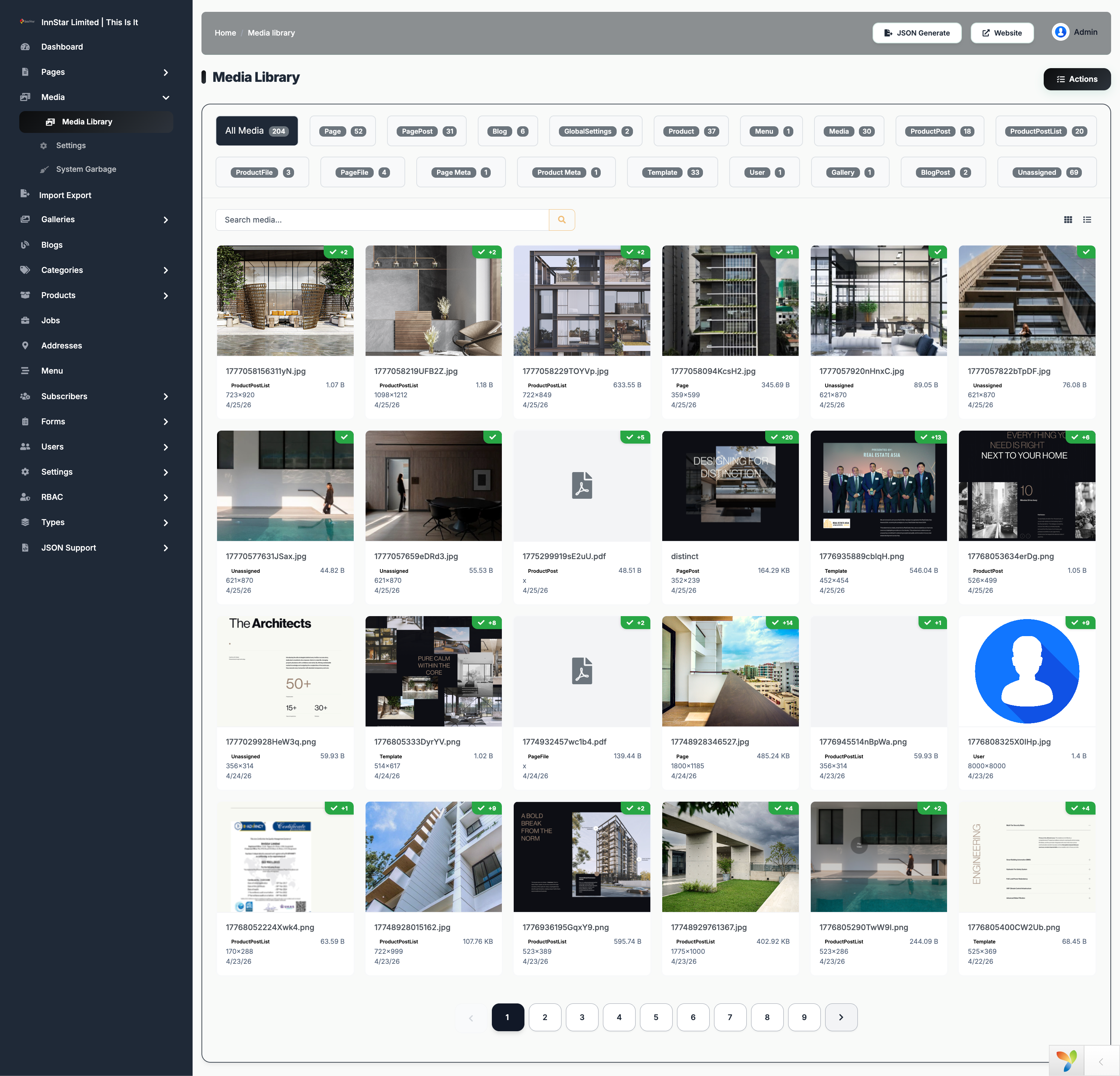1120x1076 pixels.
Task: Click the Menu hamburger icon in sidebar
Action: tap(25, 371)
